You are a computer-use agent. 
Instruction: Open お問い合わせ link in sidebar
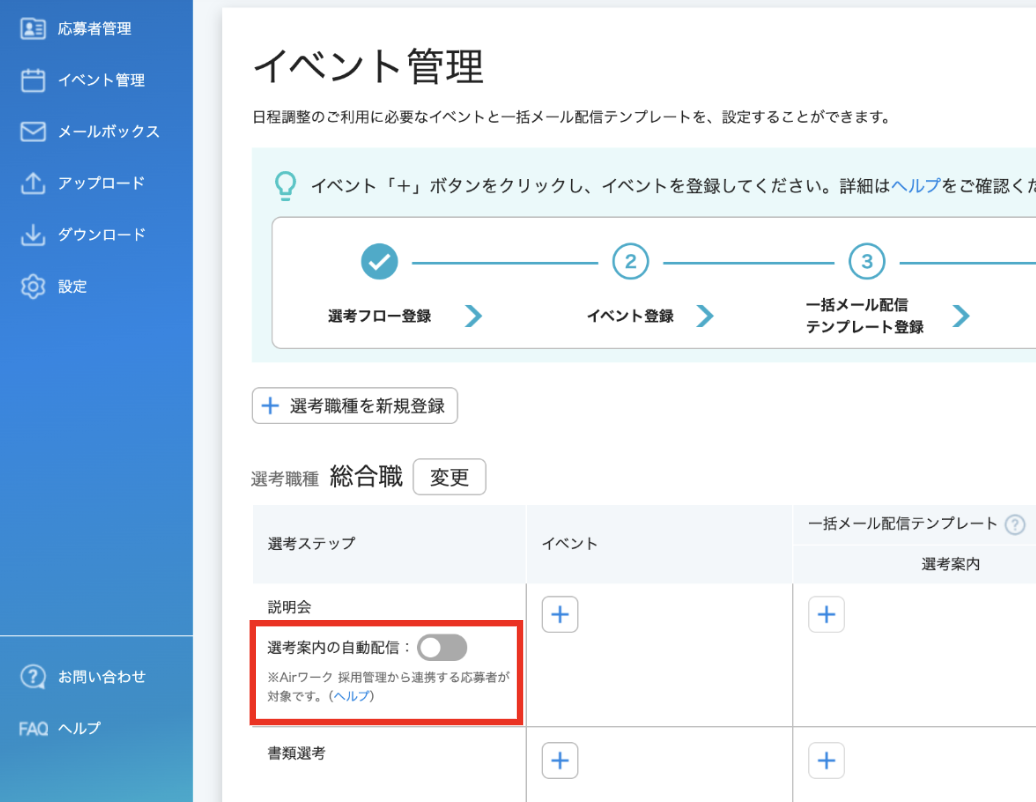[x=101, y=676]
